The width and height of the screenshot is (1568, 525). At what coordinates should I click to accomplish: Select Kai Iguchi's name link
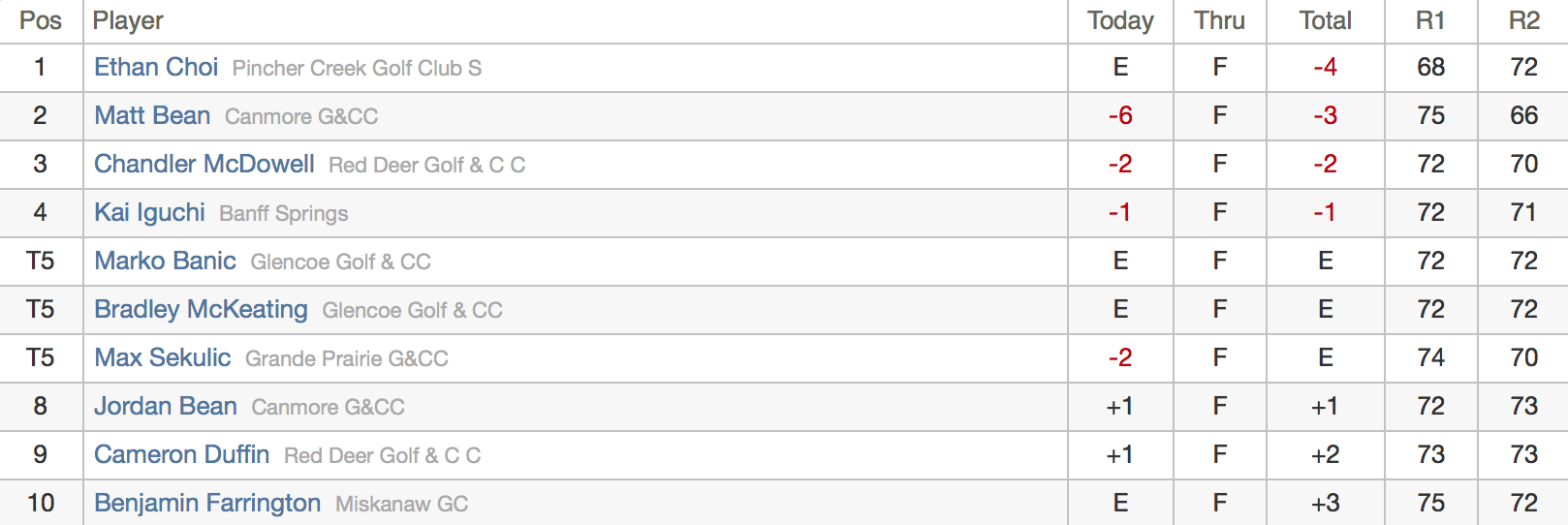pyautogui.click(x=149, y=213)
